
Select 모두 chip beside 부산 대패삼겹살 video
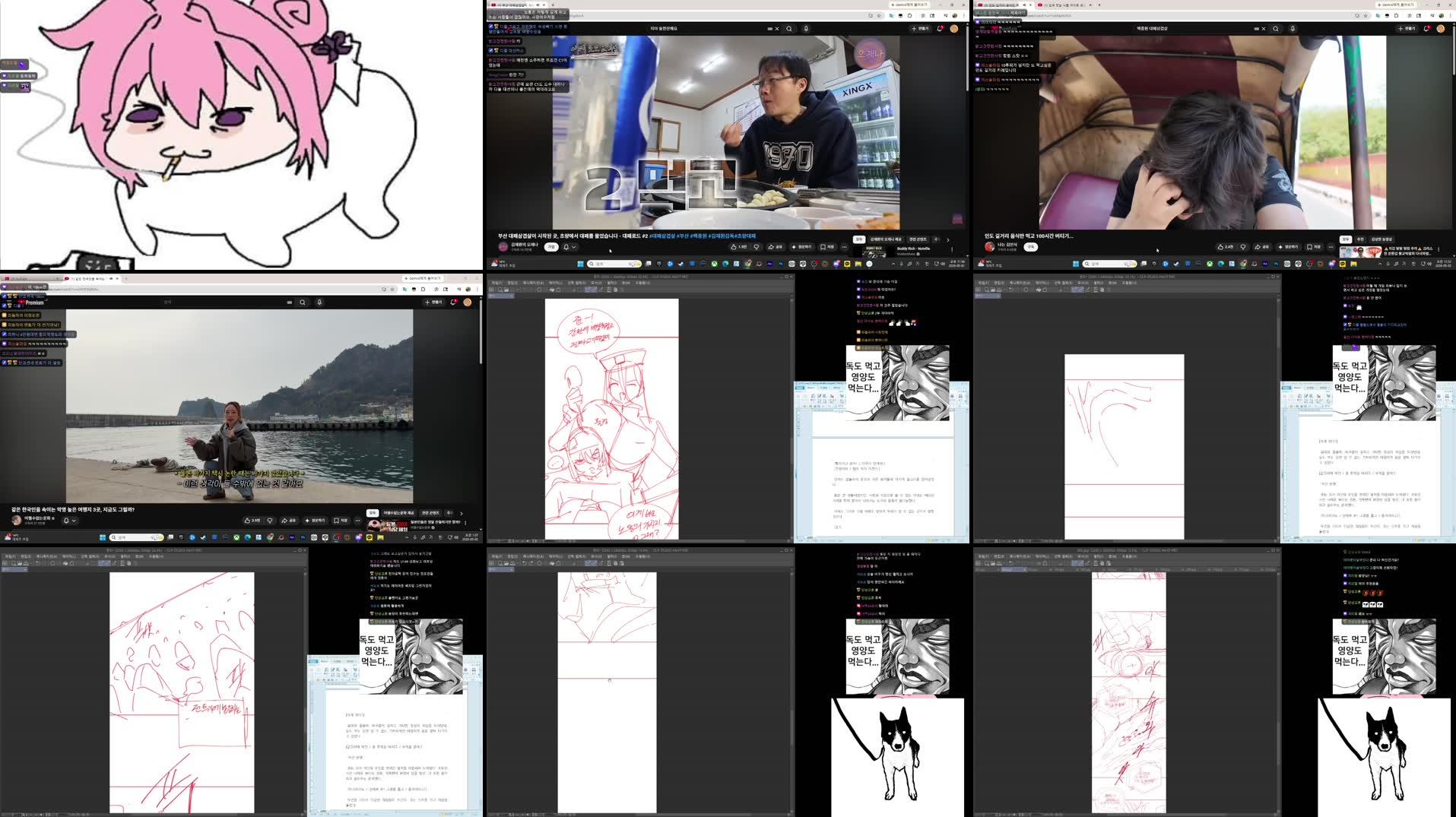click(x=859, y=239)
